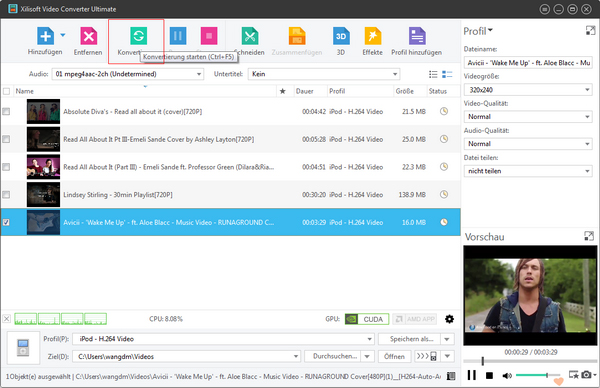Open the Audio track dropdown
The width and height of the screenshot is (600, 388).
(128, 74)
